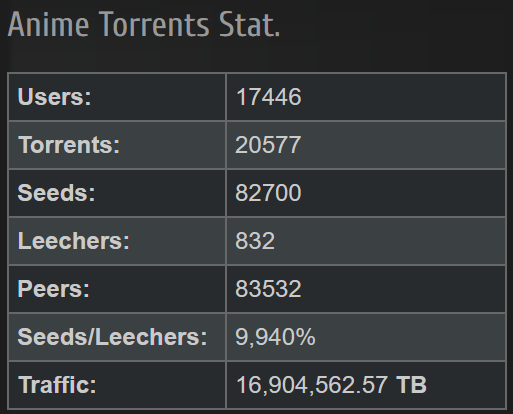Screen dimensions: 513x414
Task: Select the Traffic: label cell
Action: [117, 385]
